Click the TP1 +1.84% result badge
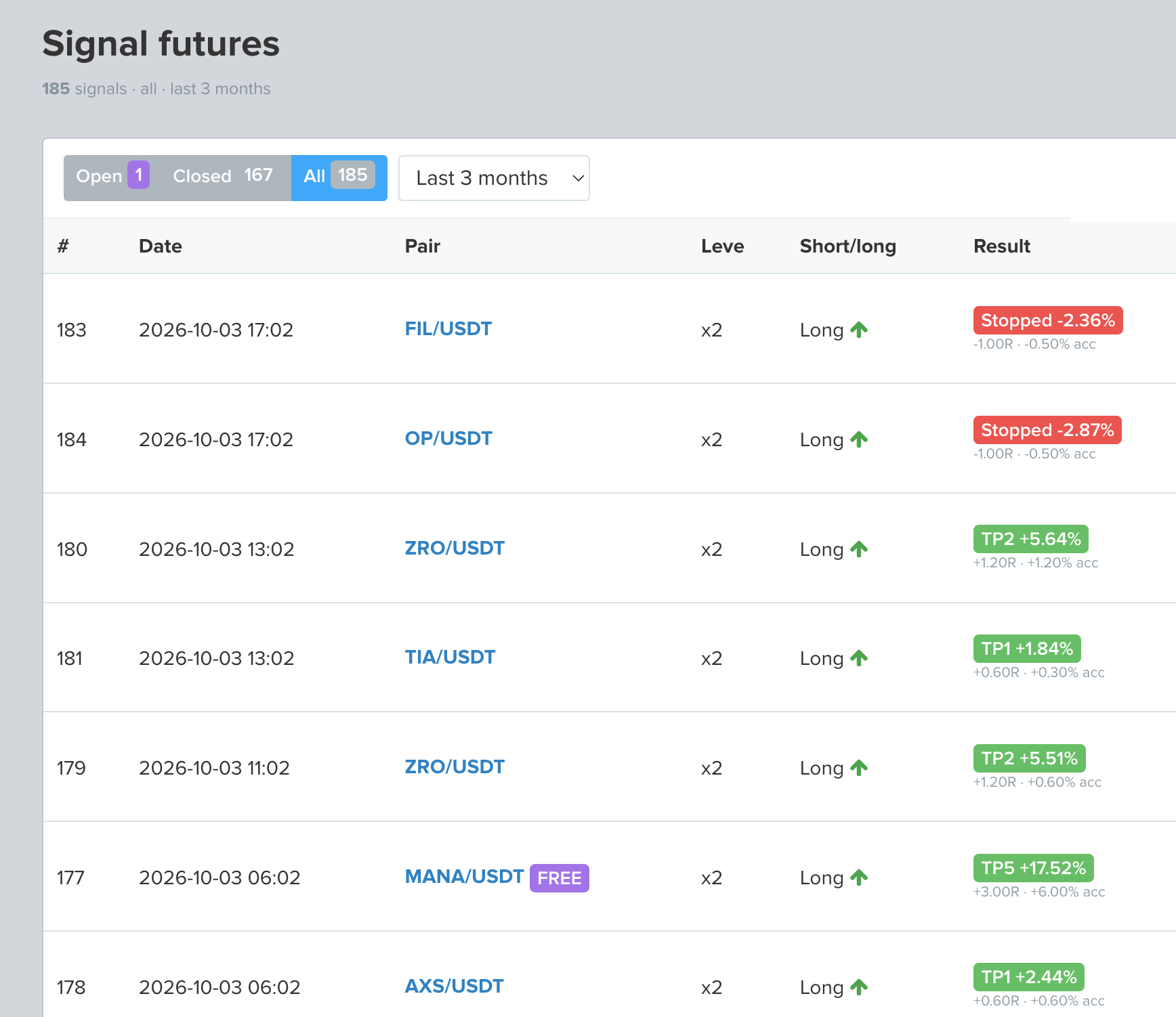Image resolution: width=1176 pixels, height=1017 pixels. [1027, 649]
